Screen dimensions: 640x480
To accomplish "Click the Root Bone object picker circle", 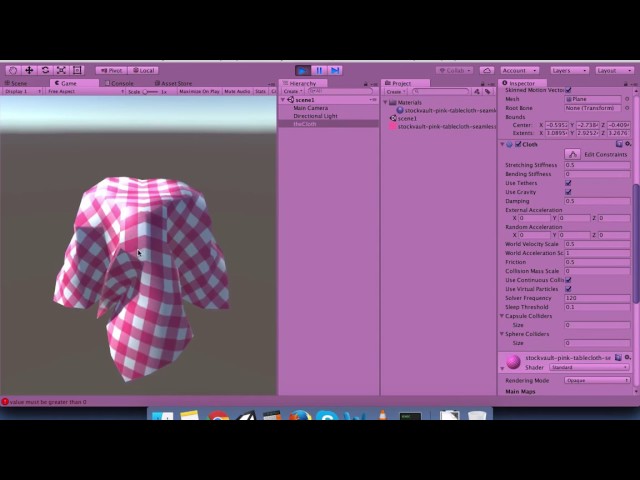I will [x=627, y=108].
